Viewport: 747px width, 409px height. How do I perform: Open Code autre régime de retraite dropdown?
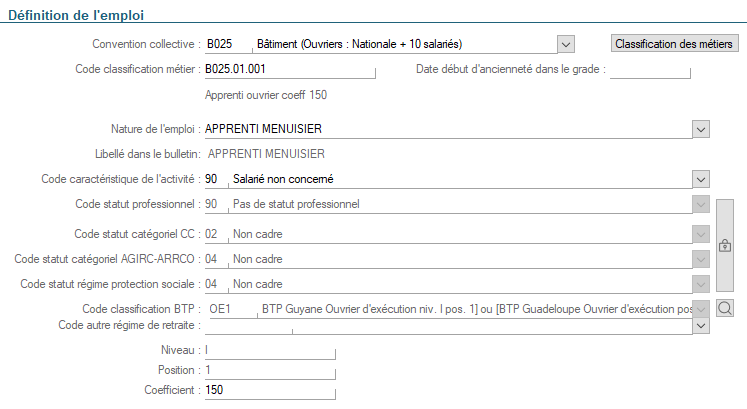(x=701, y=326)
